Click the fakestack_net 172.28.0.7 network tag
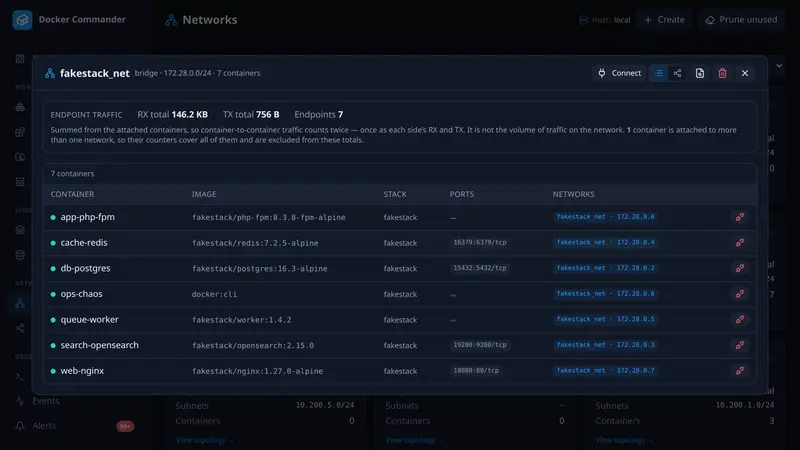The image size is (800, 450). coord(606,371)
